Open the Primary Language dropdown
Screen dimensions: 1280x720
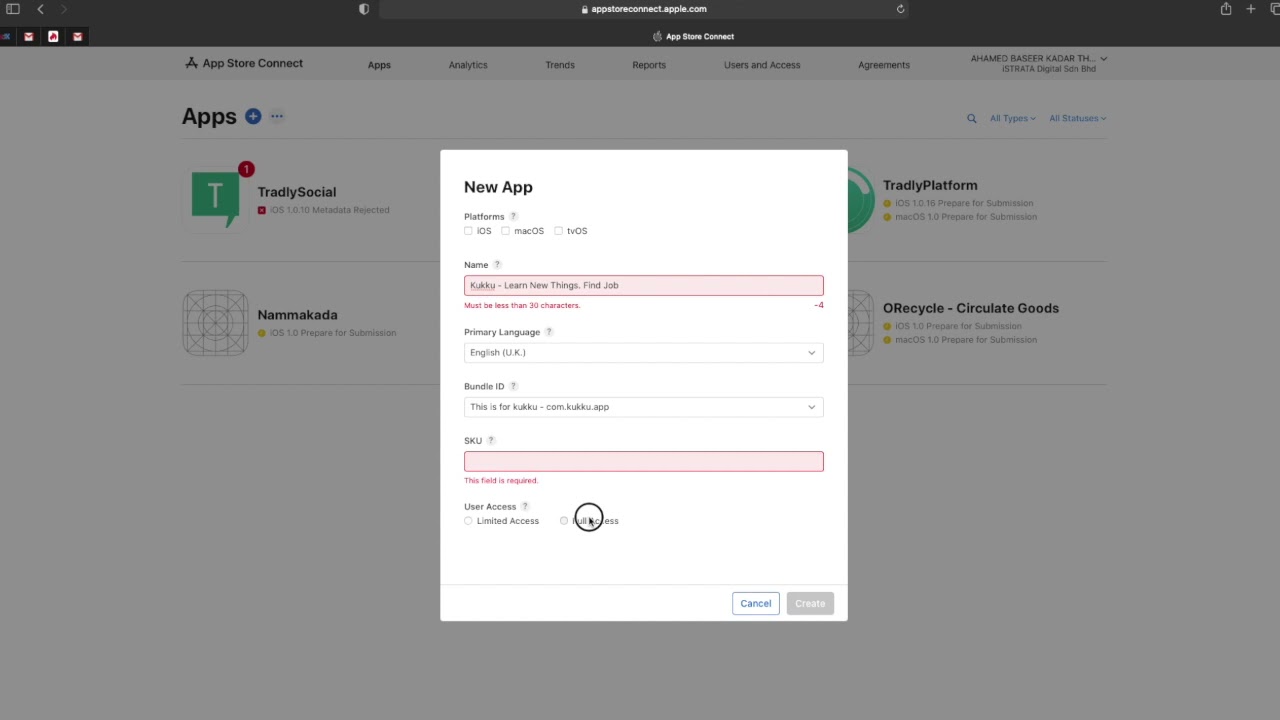pos(644,352)
